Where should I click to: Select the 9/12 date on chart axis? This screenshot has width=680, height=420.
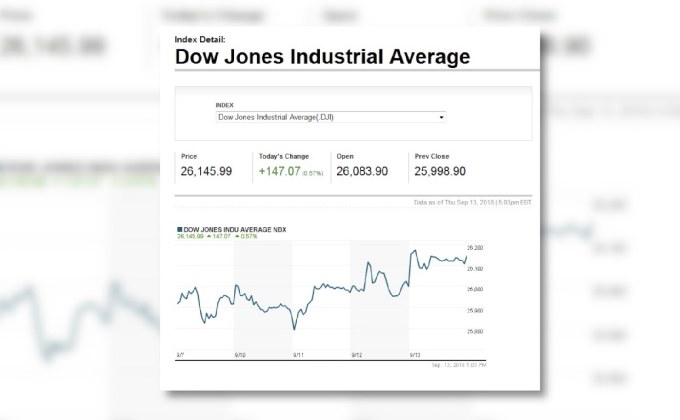pos(356,354)
